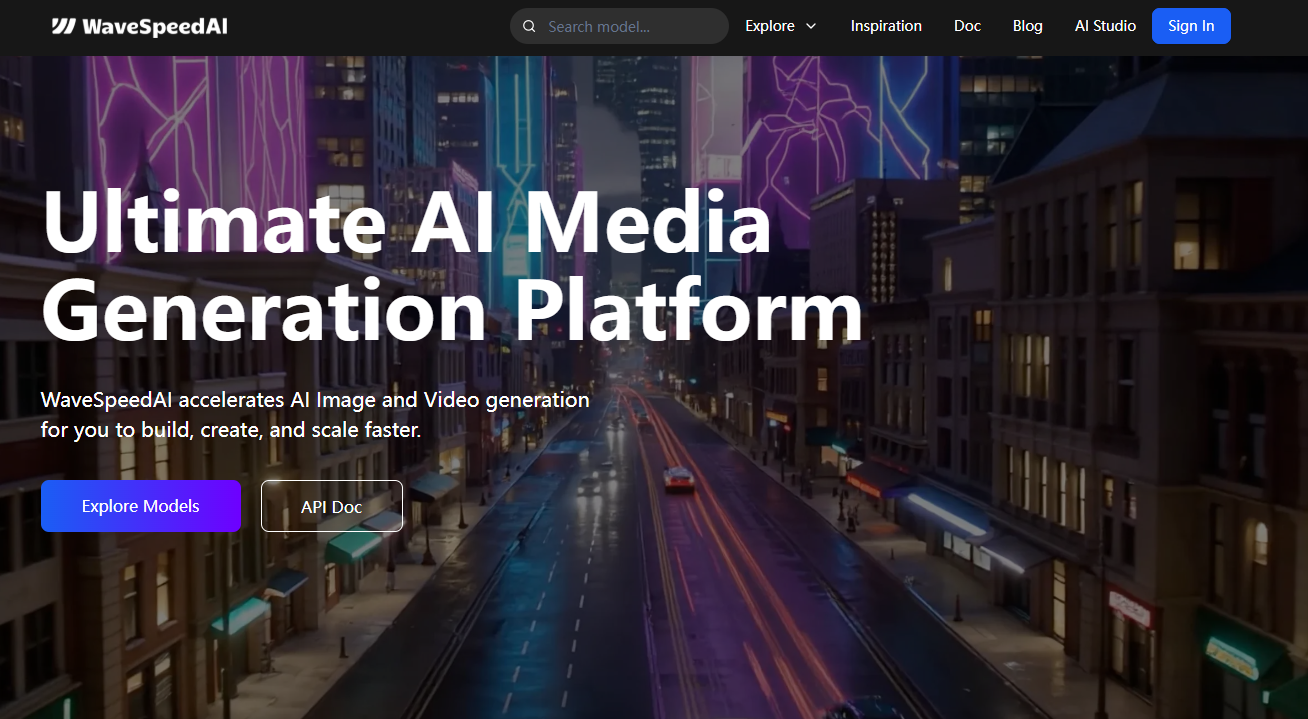Viewport: 1308px width, 719px height.
Task: Open the Doc link in navbar
Action: point(967,26)
